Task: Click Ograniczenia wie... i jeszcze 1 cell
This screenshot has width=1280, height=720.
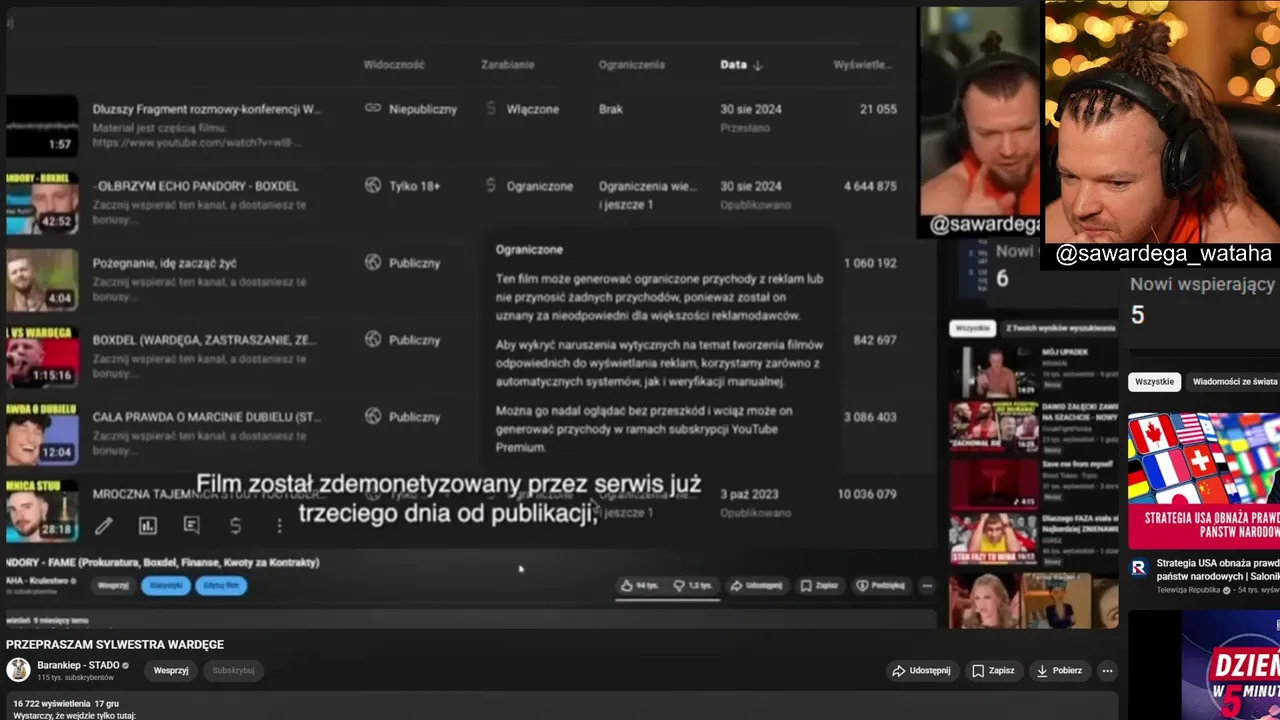Action: 648,195
